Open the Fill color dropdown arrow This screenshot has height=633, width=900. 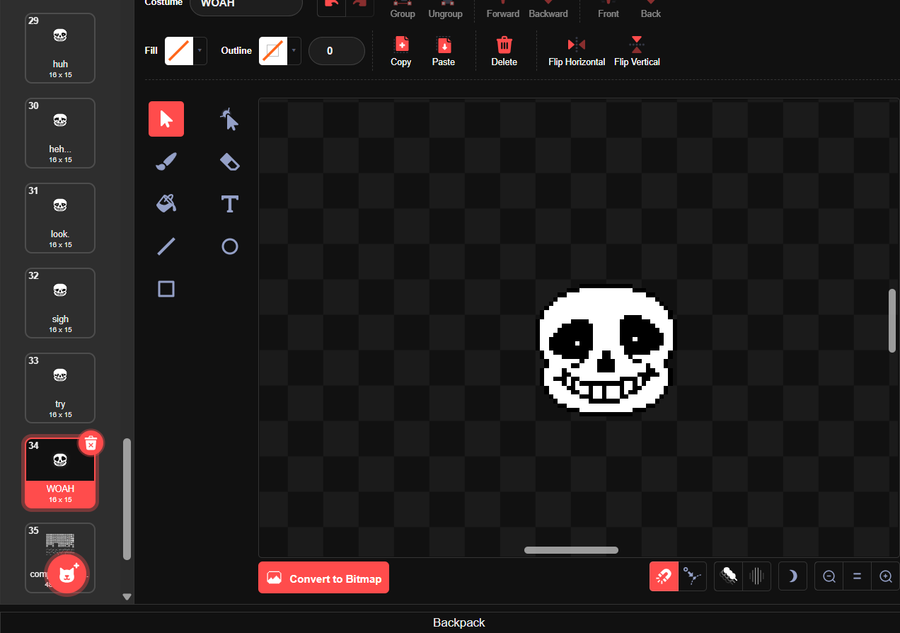click(200, 51)
